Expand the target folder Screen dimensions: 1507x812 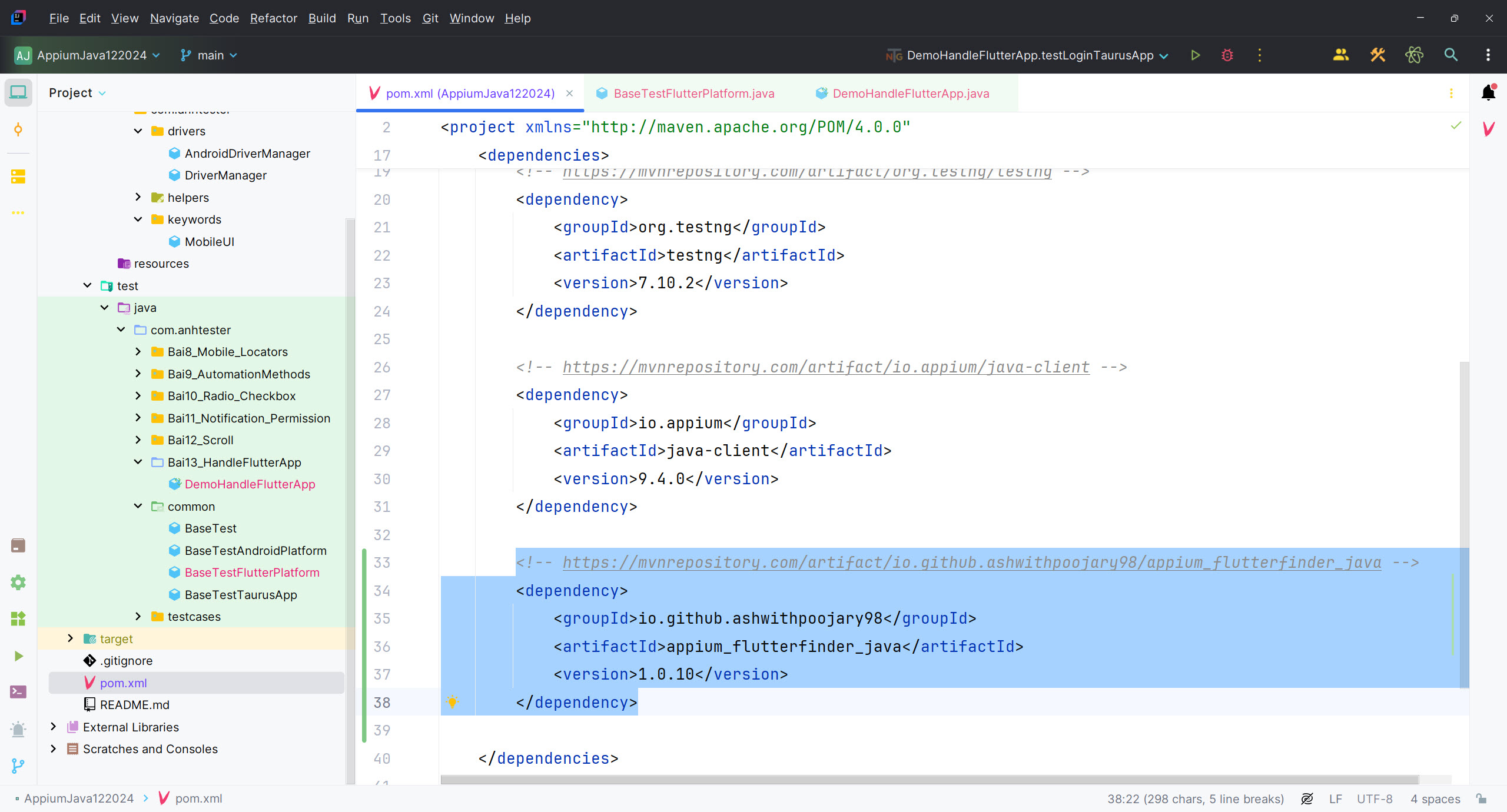71,638
